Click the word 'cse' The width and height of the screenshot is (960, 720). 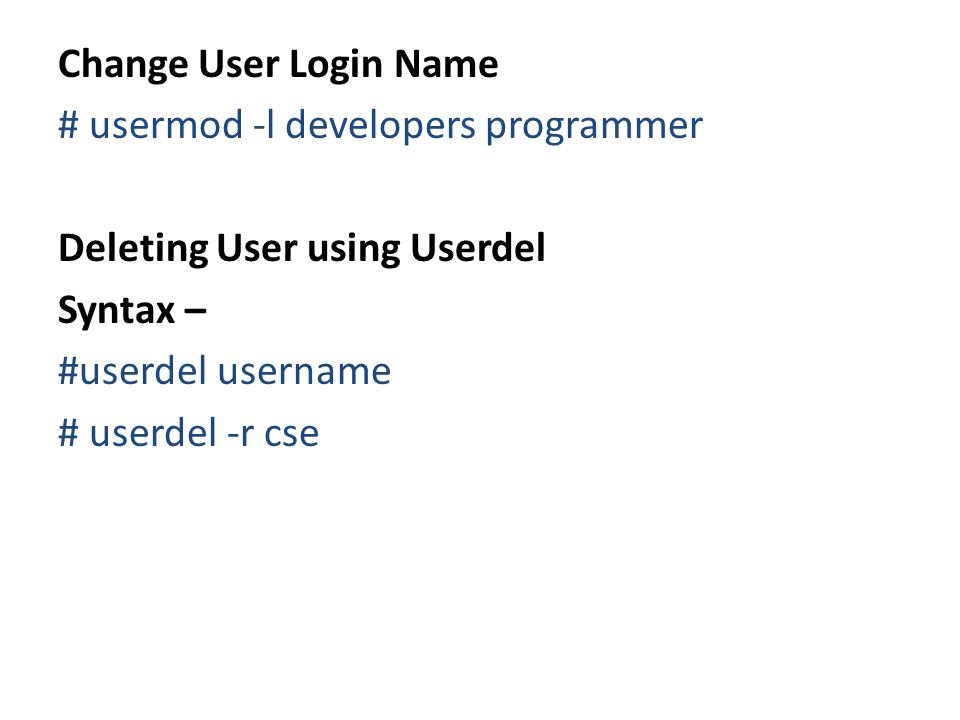click(291, 435)
